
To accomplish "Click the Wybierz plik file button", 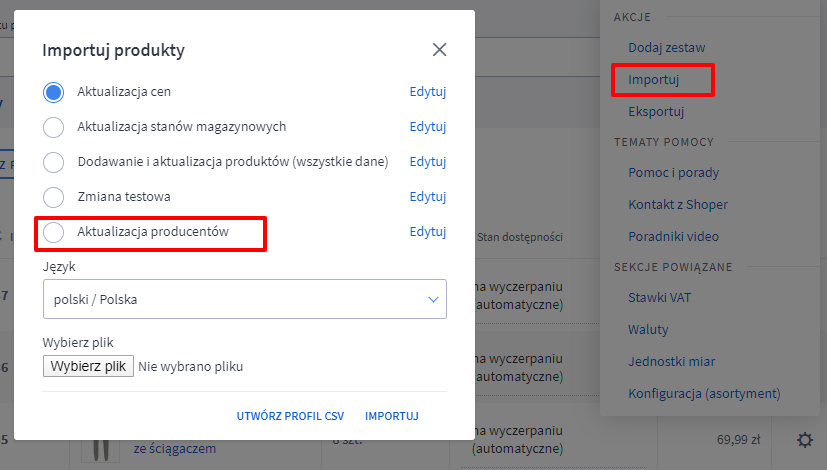I will [x=88, y=366].
